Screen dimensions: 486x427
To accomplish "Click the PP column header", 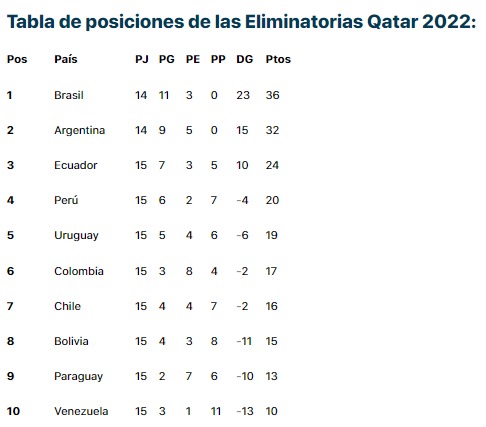I will tap(218, 59).
